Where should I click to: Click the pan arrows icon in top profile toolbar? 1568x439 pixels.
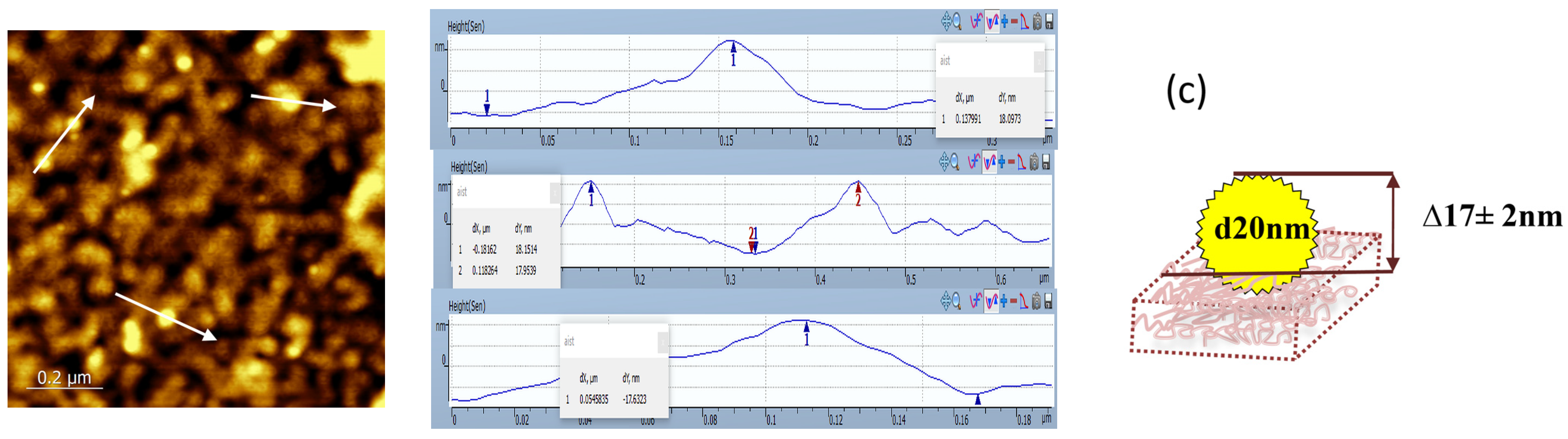point(946,21)
